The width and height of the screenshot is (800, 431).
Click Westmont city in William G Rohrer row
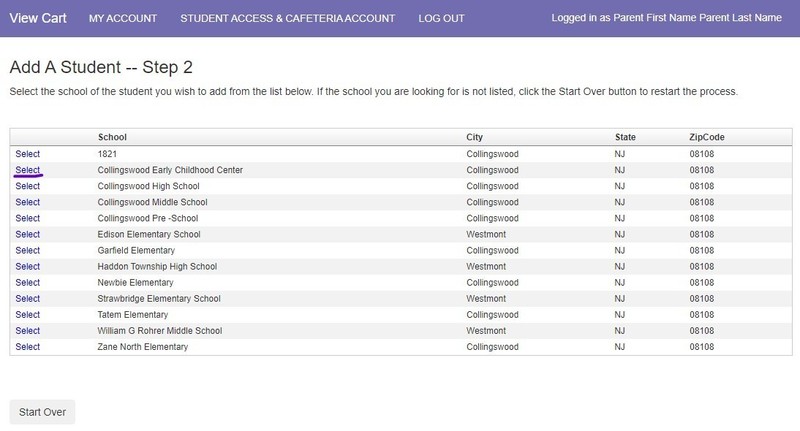coord(486,331)
